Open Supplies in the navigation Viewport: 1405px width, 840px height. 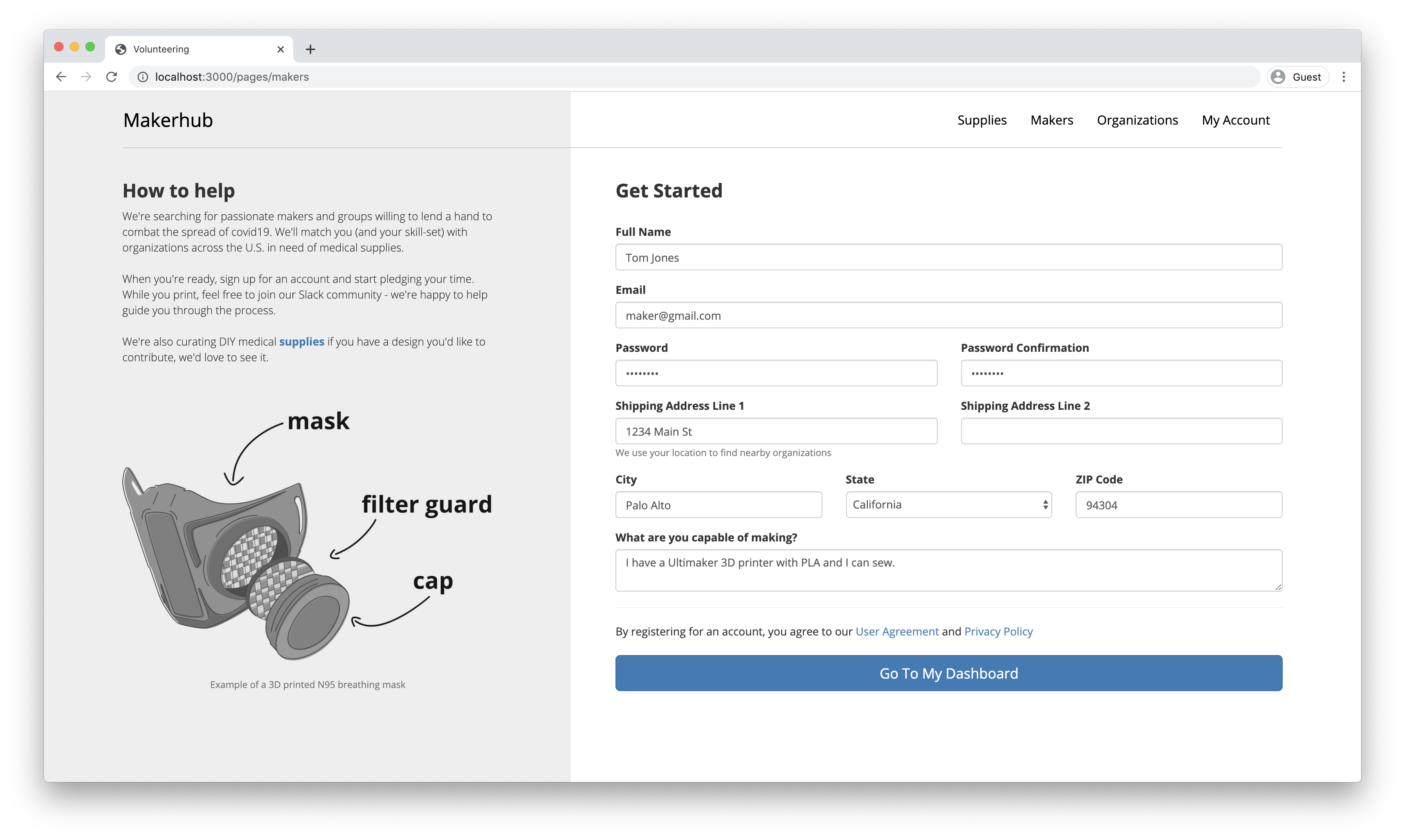[981, 120]
